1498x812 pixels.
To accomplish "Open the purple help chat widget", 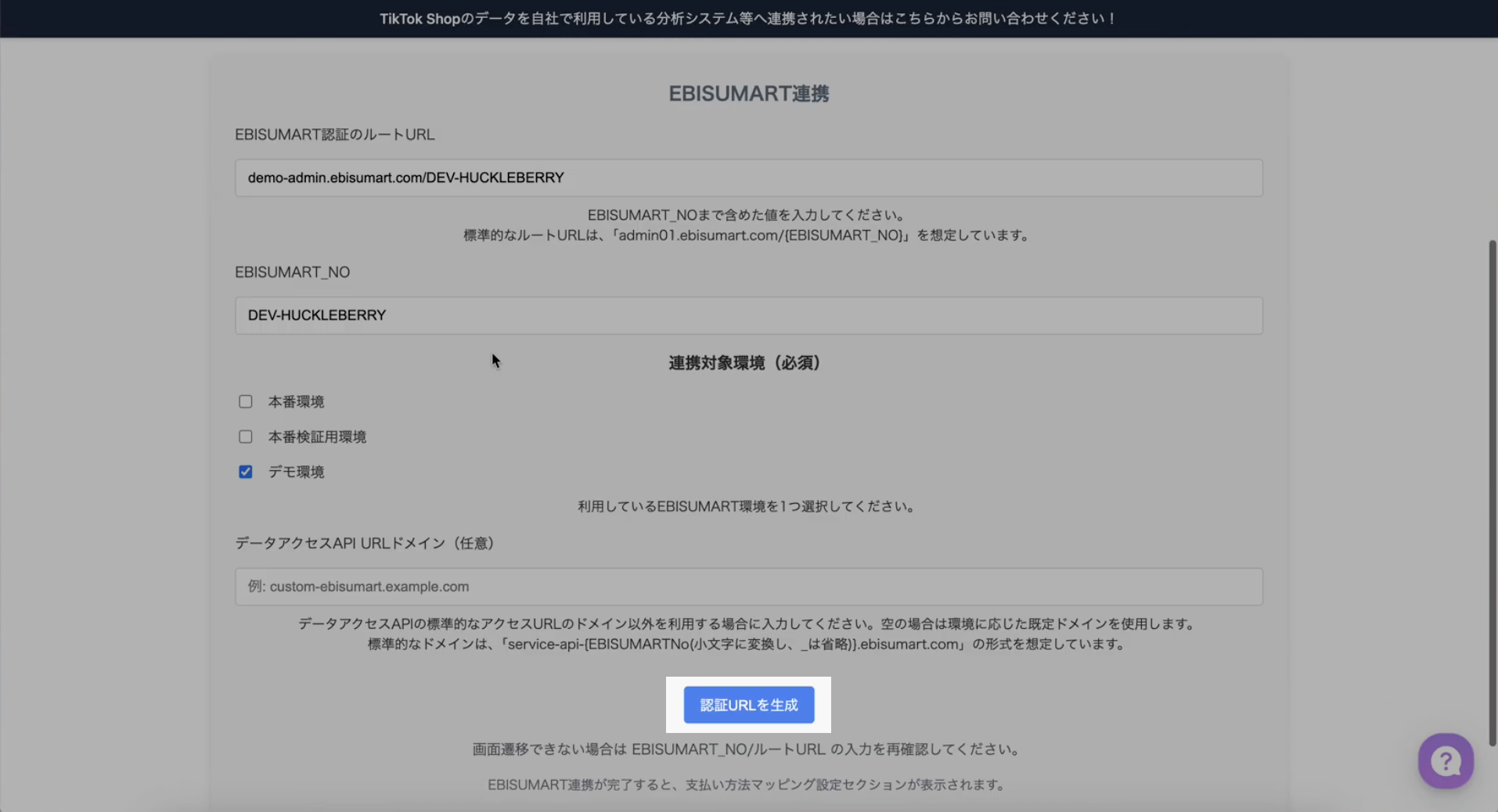I will [1446, 760].
